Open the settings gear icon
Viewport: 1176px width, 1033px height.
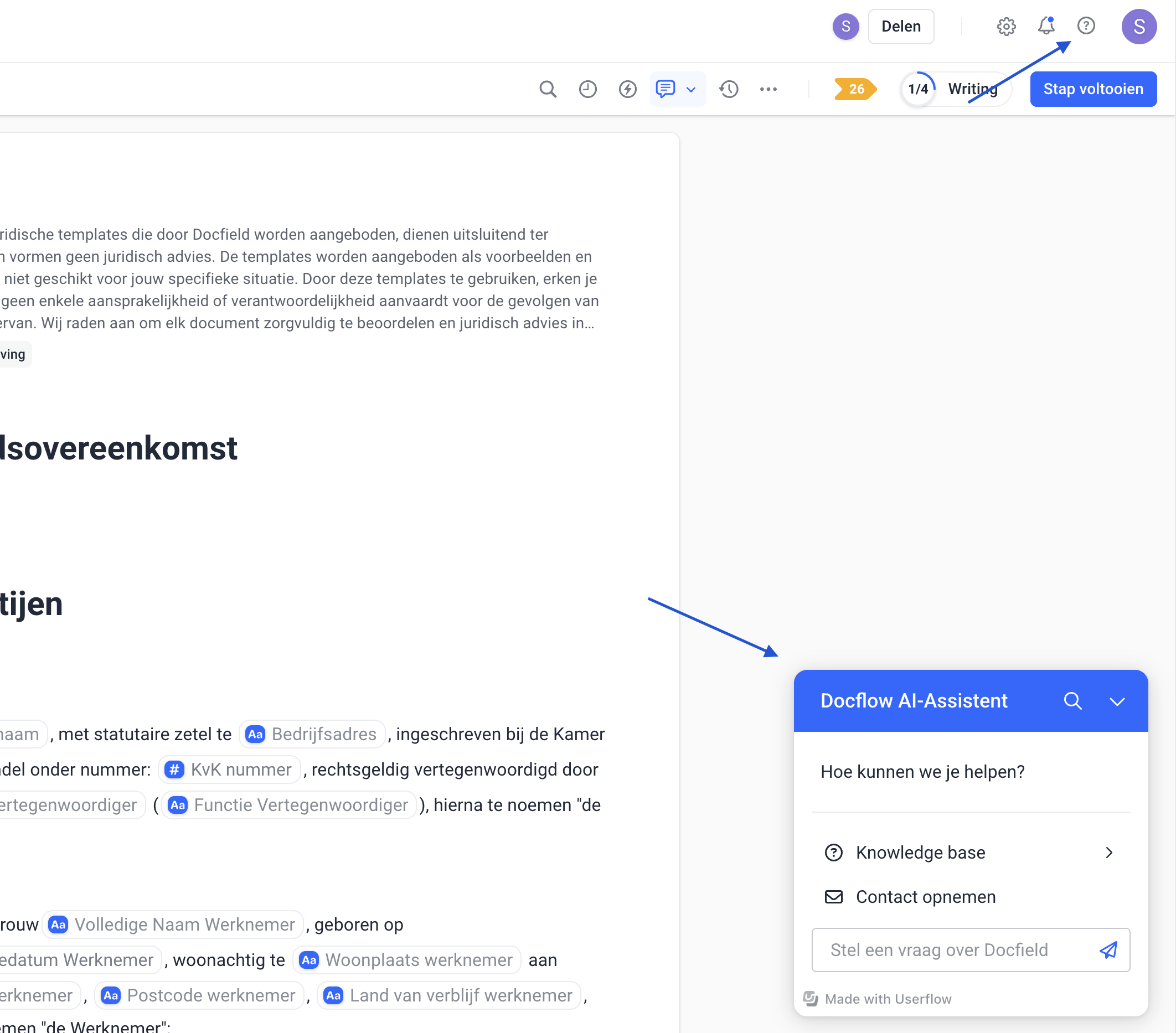(1005, 27)
